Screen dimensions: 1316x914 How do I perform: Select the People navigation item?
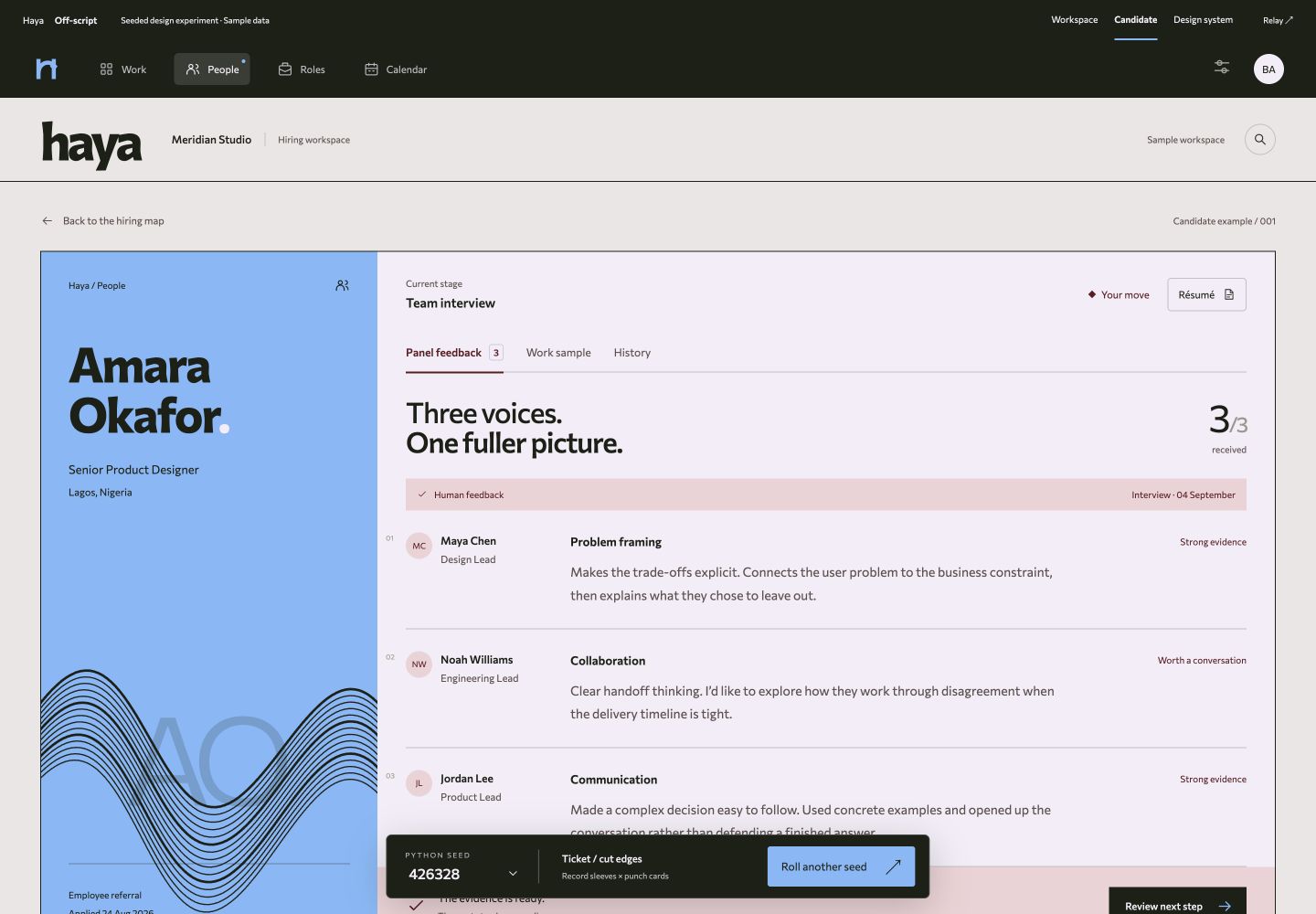[x=212, y=69]
